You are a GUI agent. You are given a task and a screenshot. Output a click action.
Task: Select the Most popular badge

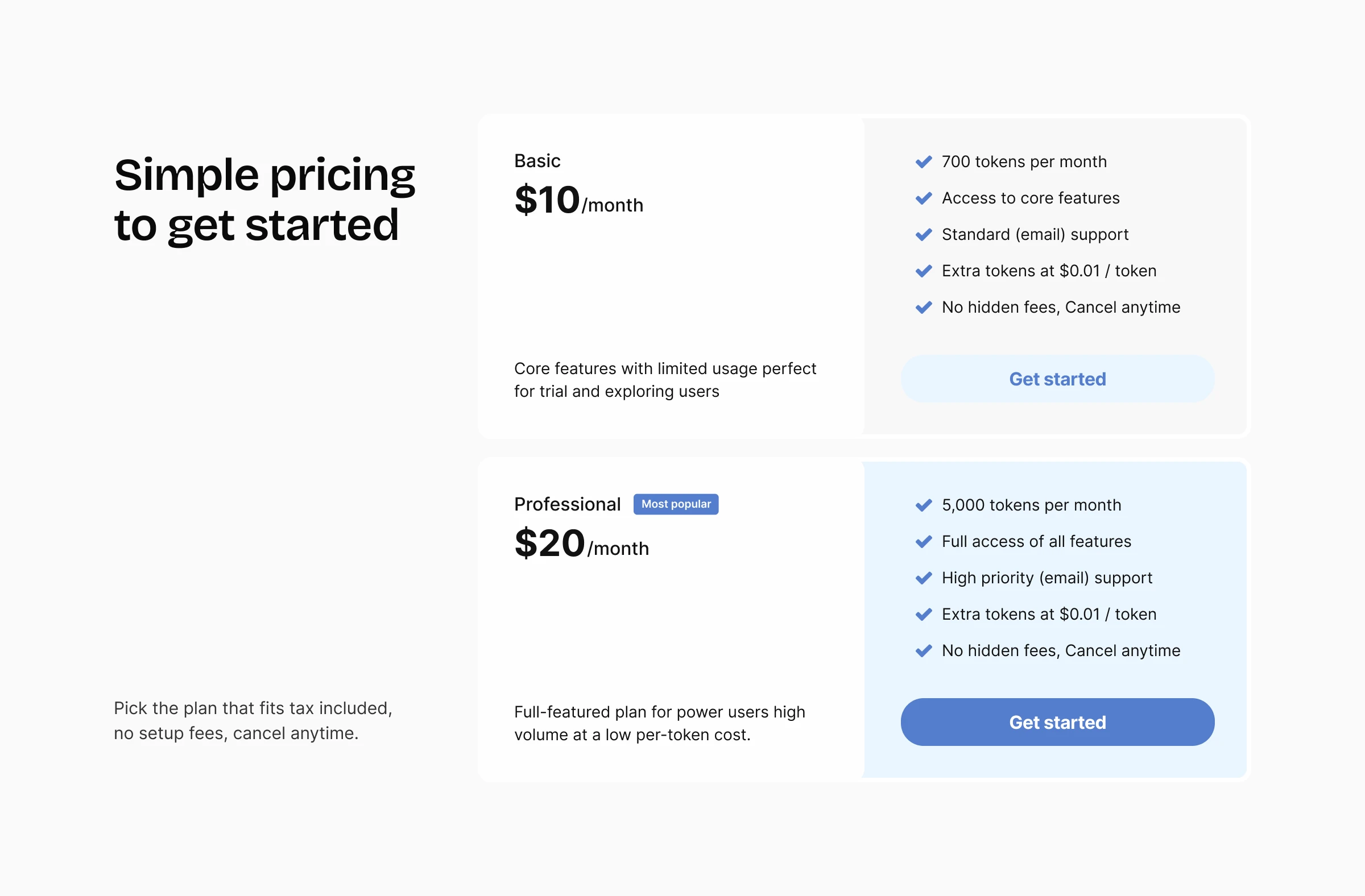click(x=676, y=504)
